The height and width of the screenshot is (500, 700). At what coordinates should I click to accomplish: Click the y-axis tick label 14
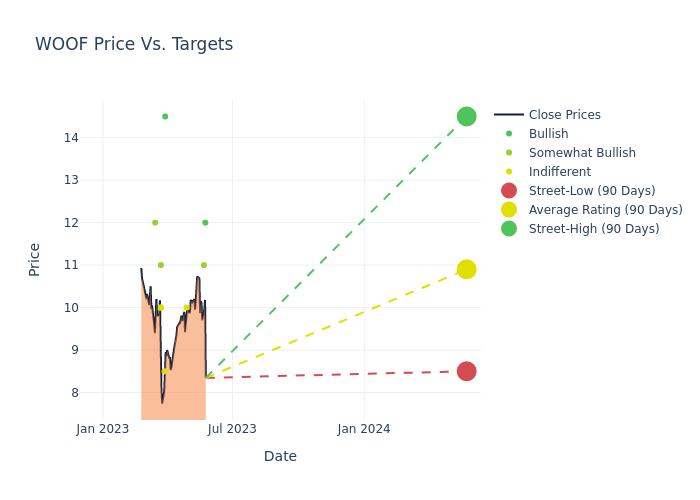click(72, 137)
